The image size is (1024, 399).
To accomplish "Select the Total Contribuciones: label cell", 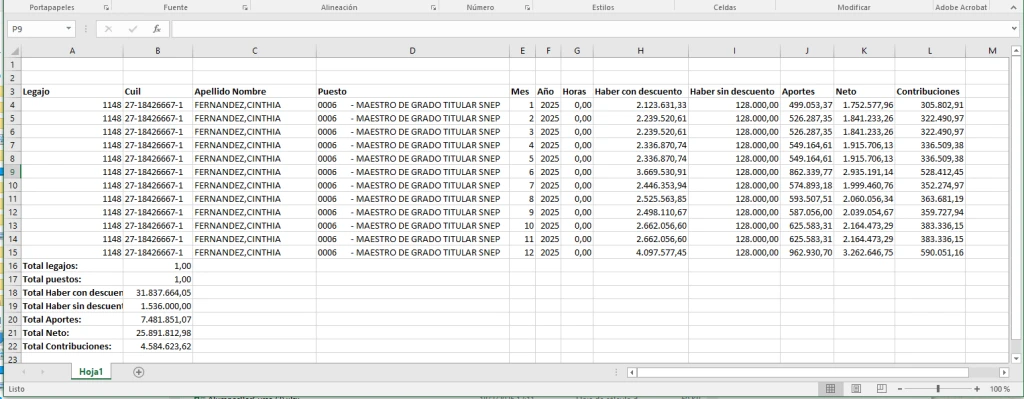I will pyautogui.click(x=72, y=346).
